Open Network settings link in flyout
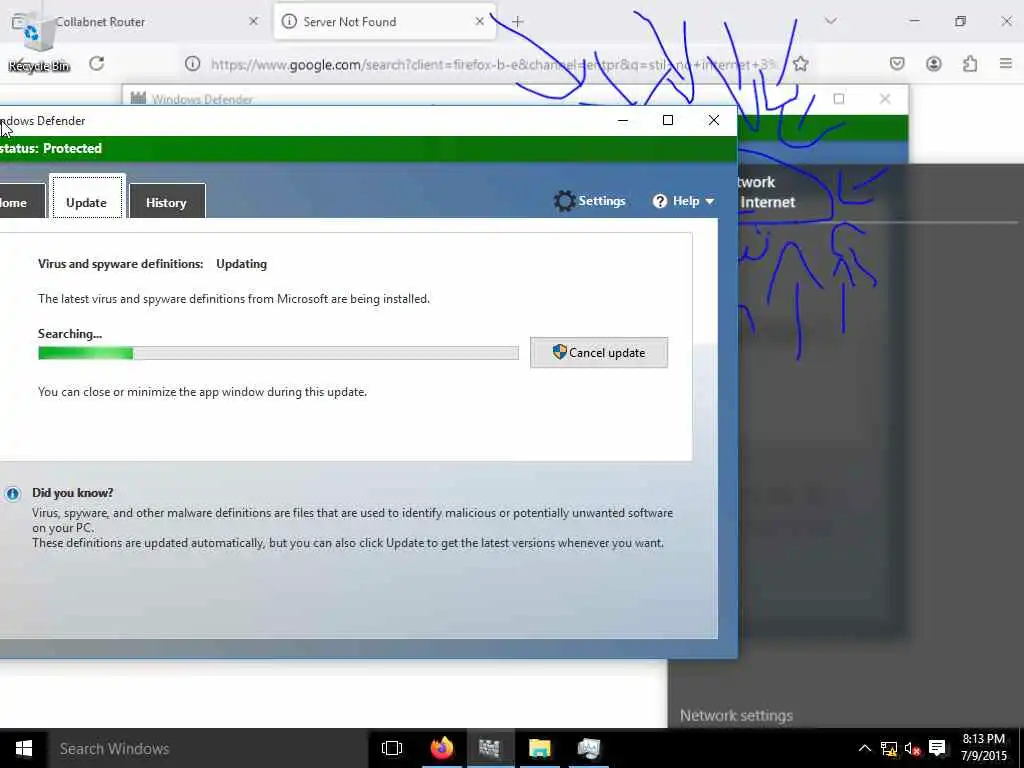Image resolution: width=1024 pixels, height=768 pixels. click(x=736, y=716)
